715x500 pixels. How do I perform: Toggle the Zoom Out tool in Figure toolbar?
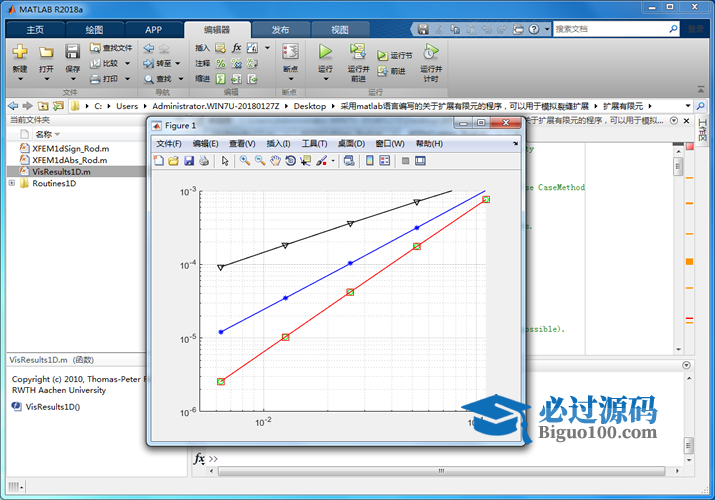pos(260,161)
